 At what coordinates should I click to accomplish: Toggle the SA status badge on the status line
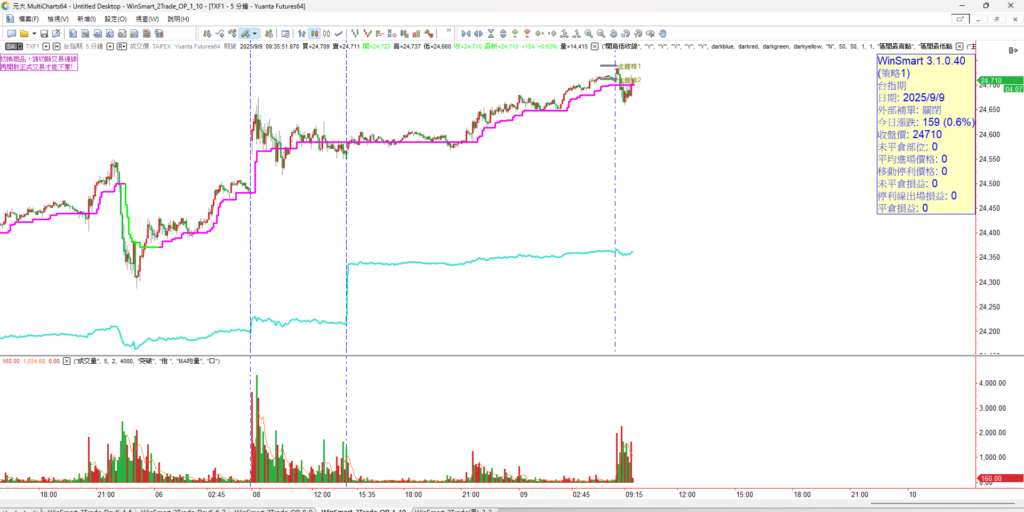tap(12, 46)
